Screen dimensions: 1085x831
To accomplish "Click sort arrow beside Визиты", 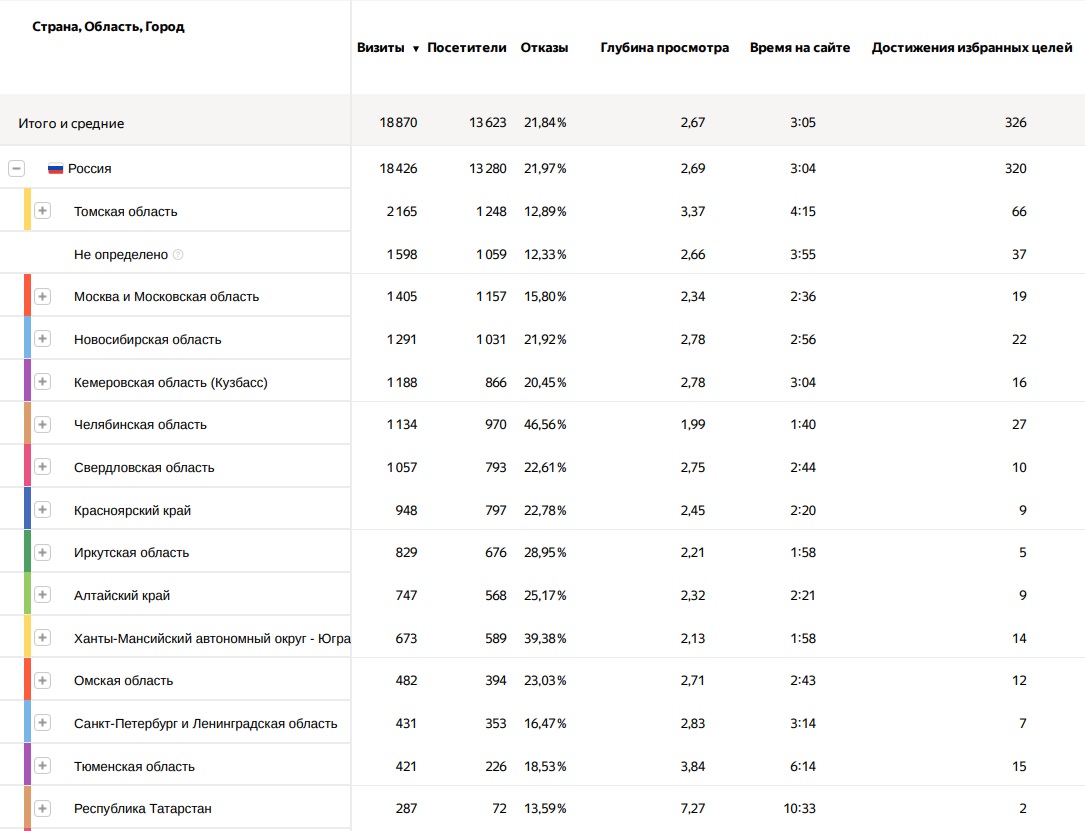I will pos(416,49).
